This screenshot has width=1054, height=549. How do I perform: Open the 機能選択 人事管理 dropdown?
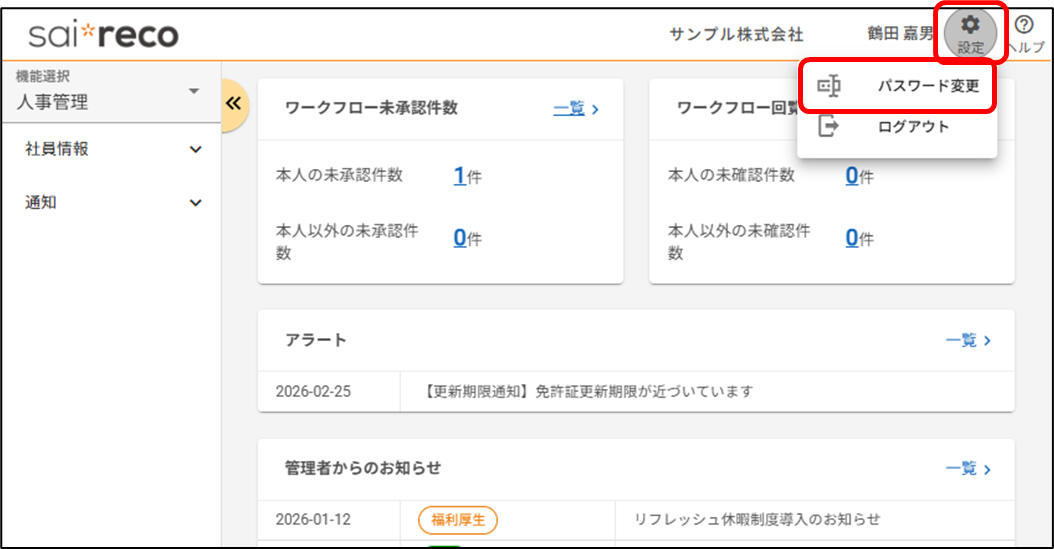pos(110,92)
